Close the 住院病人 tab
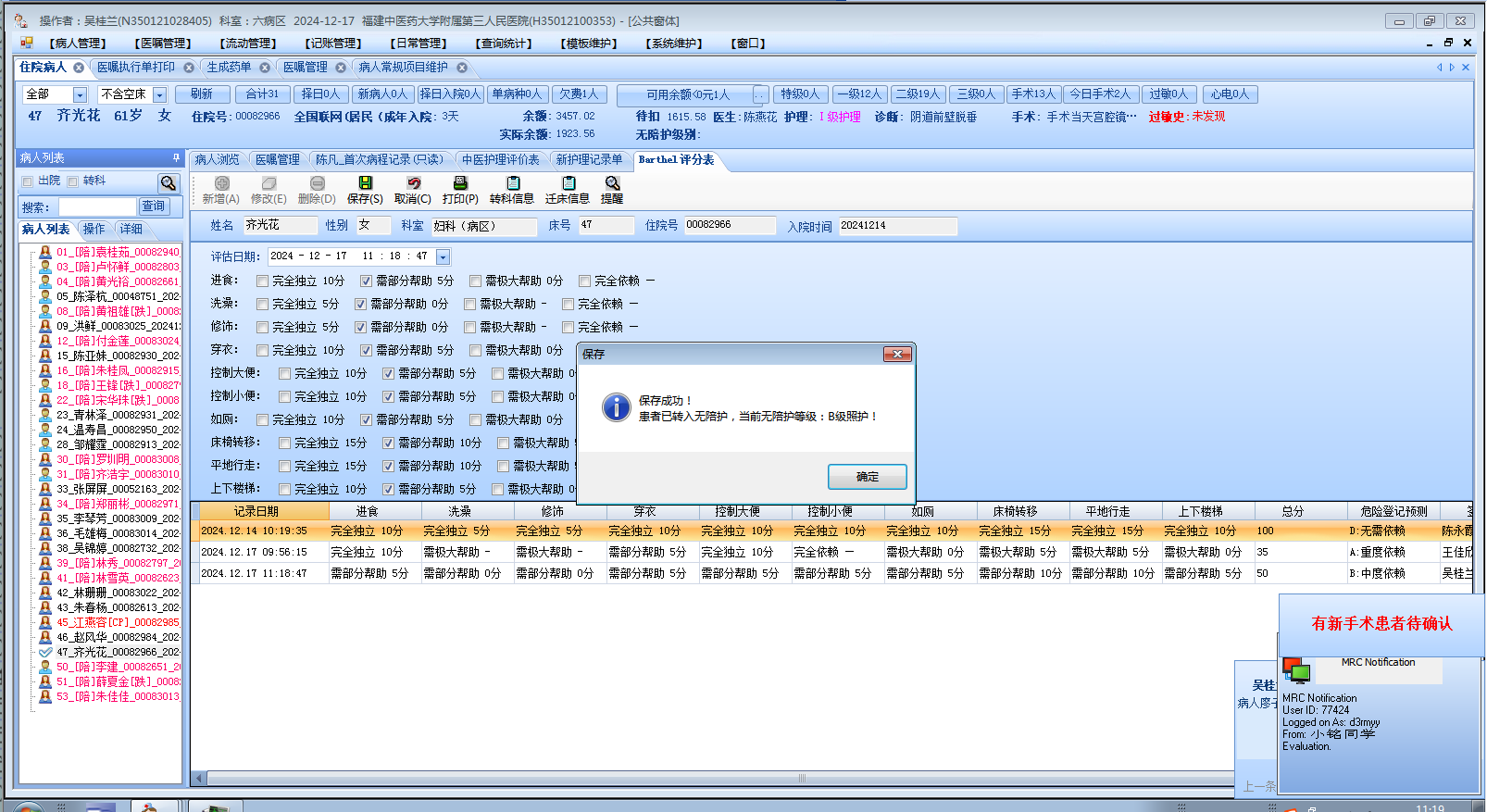The height and width of the screenshot is (812, 1487). pos(79,68)
